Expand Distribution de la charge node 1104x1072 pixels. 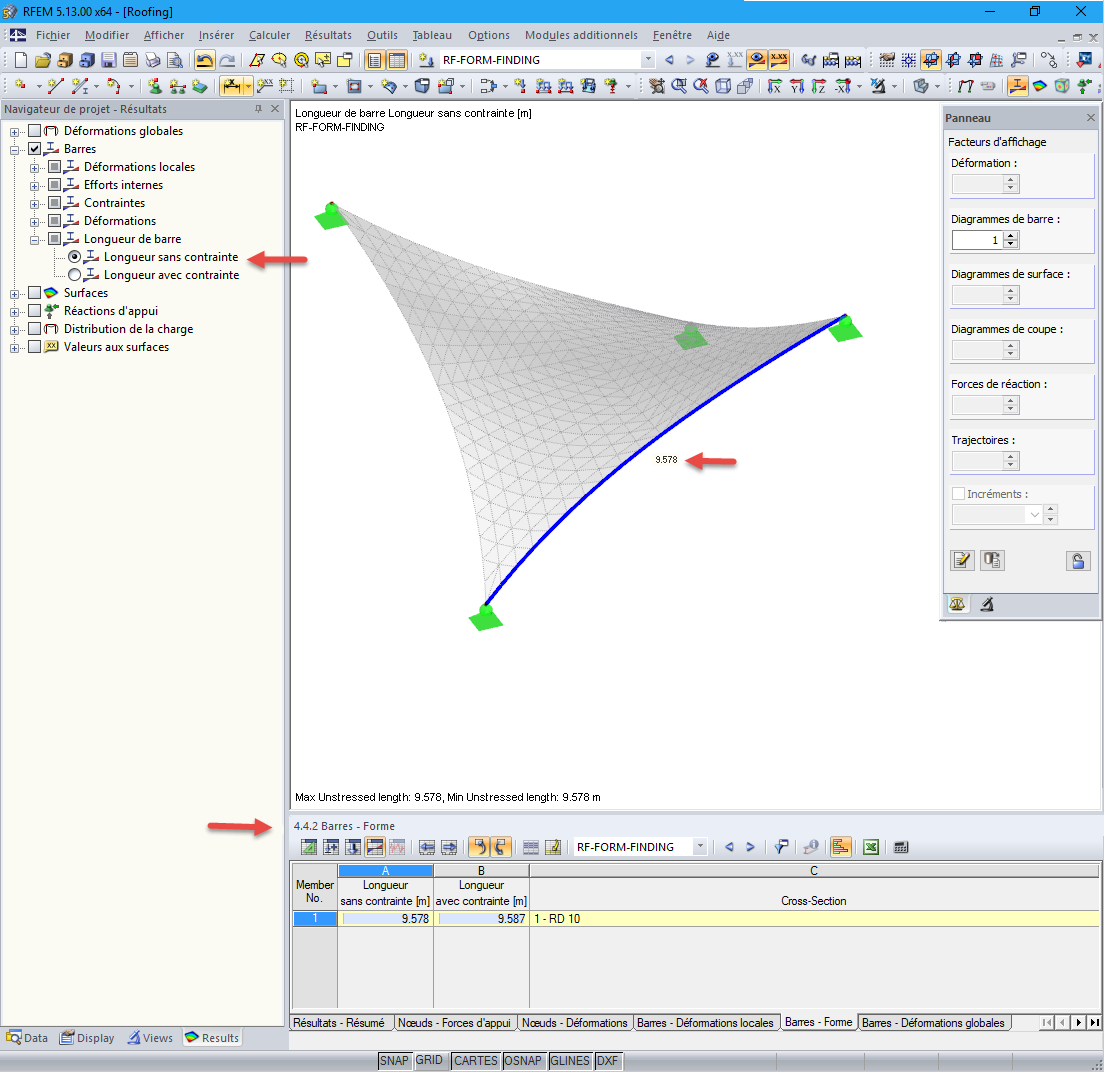click(14, 329)
